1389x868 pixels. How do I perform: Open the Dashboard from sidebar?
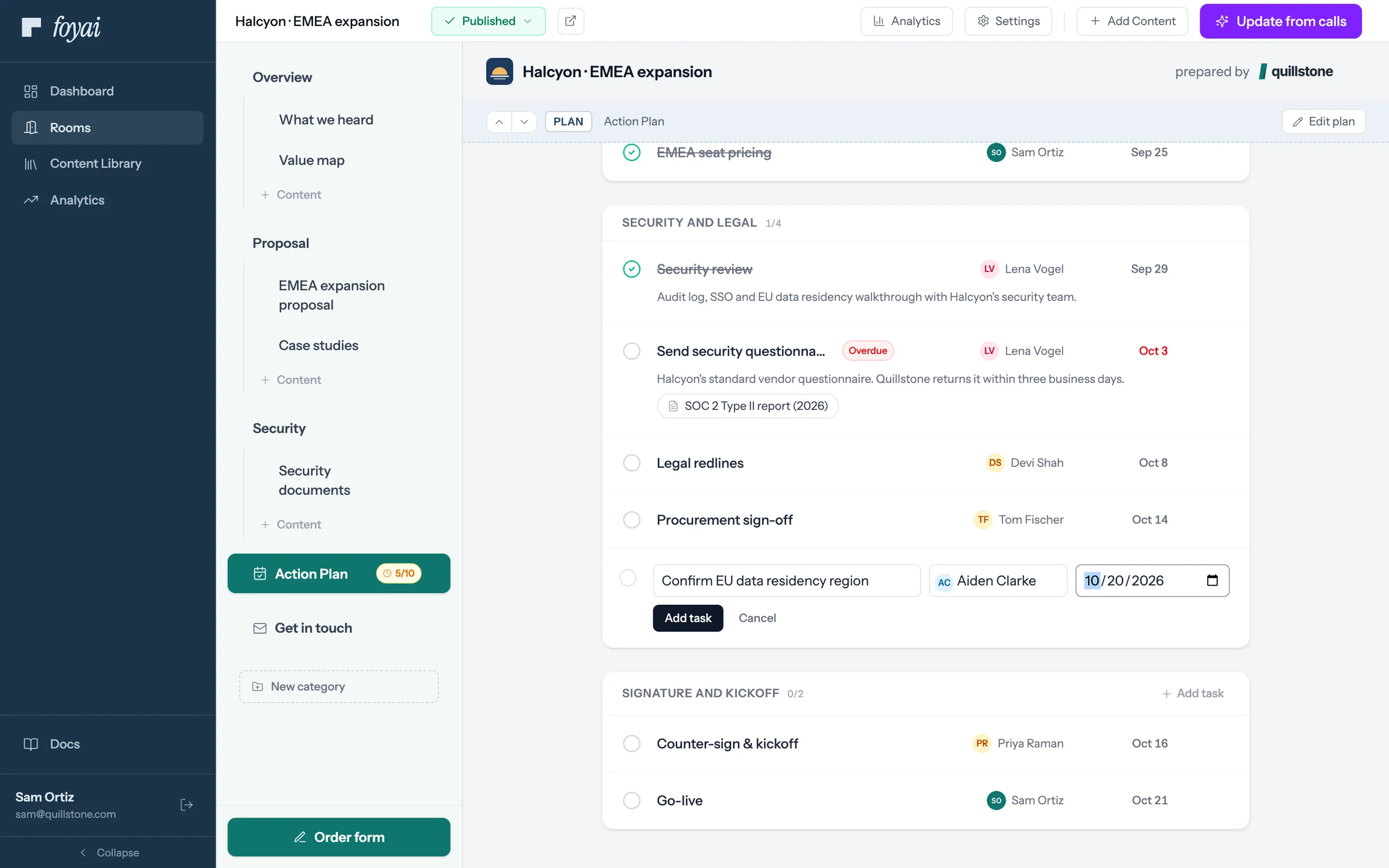(x=108, y=91)
